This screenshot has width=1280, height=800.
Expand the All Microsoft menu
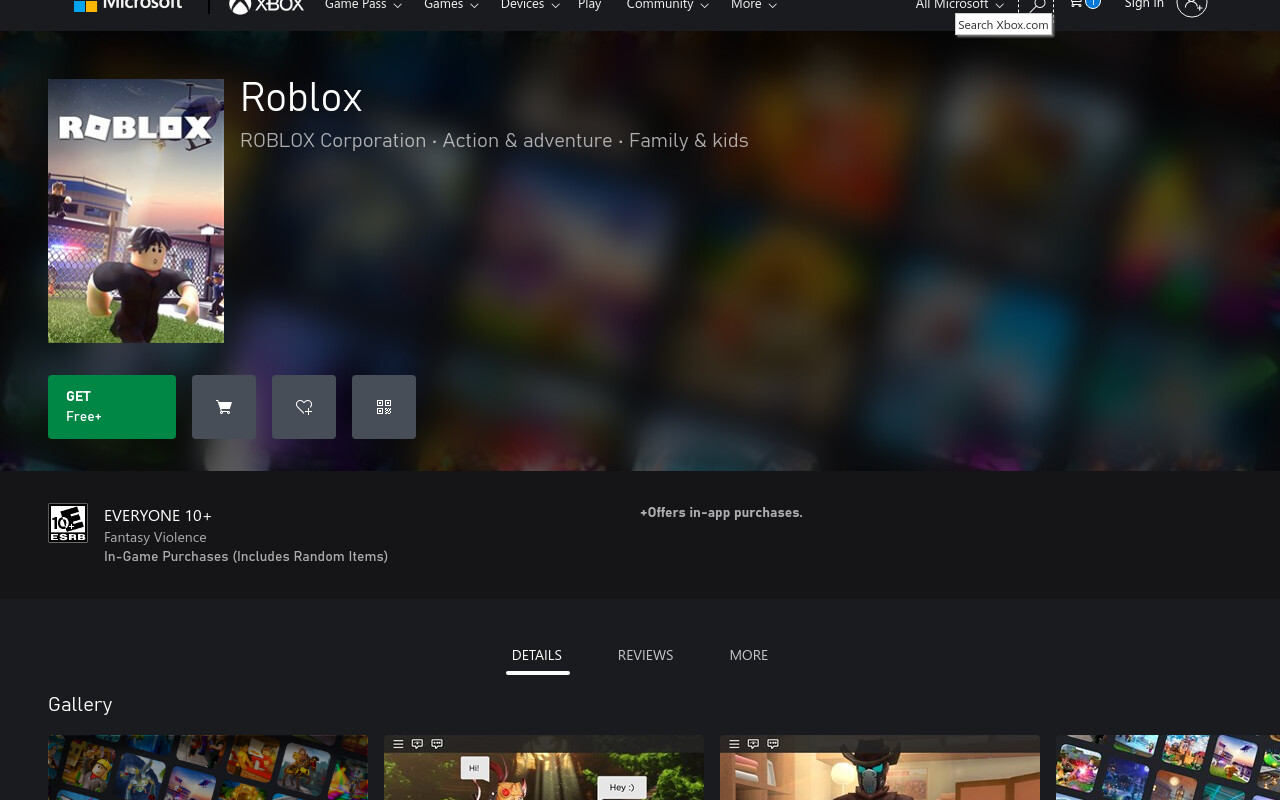pyautogui.click(x=960, y=5)
